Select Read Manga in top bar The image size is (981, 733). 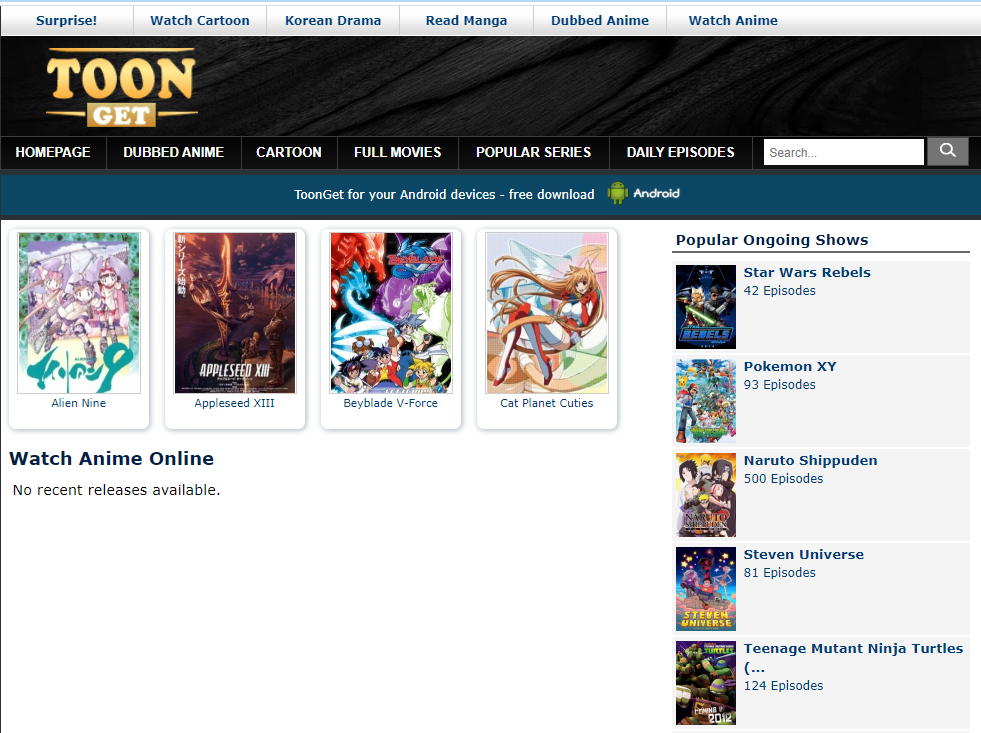(466, 21)
